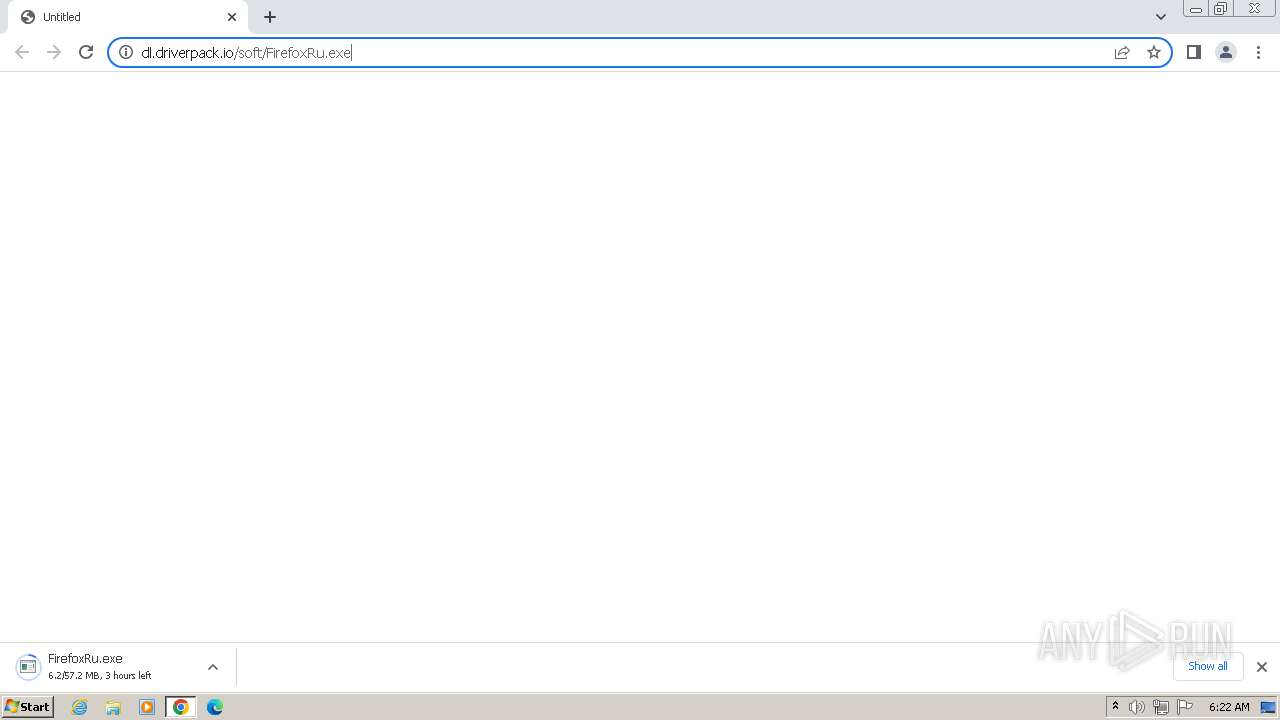Show all downloads

pyautogui.click(x=1208, y=666)
